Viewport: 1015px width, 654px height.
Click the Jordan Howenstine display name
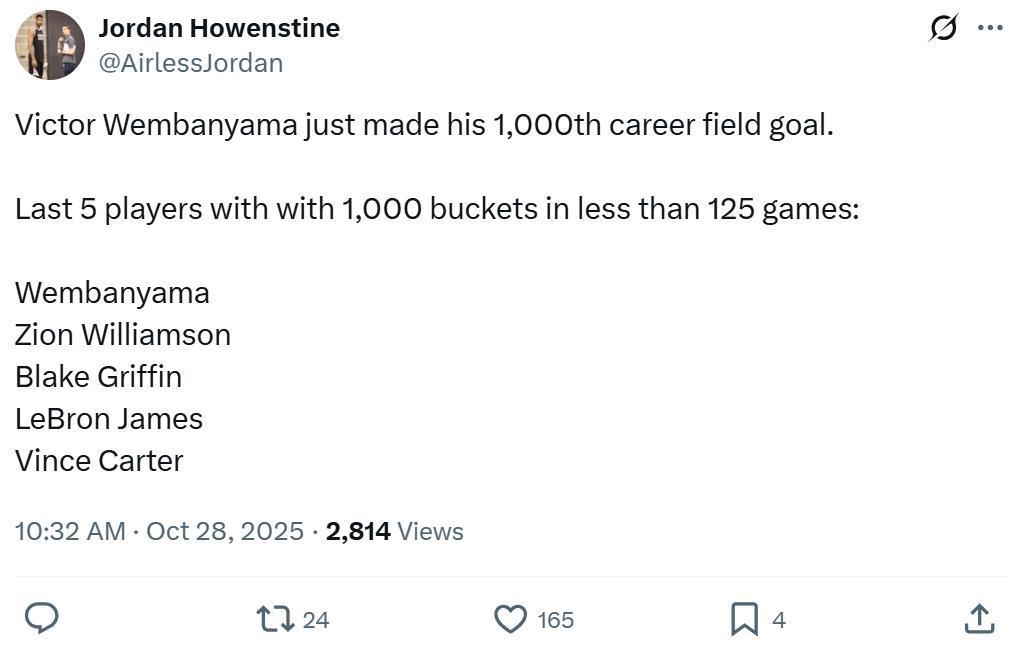coord(219,28)
